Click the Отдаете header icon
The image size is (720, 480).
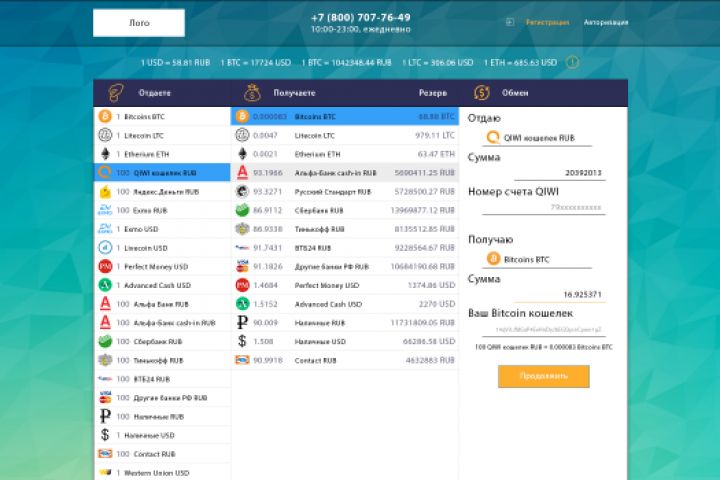point(116,93)
